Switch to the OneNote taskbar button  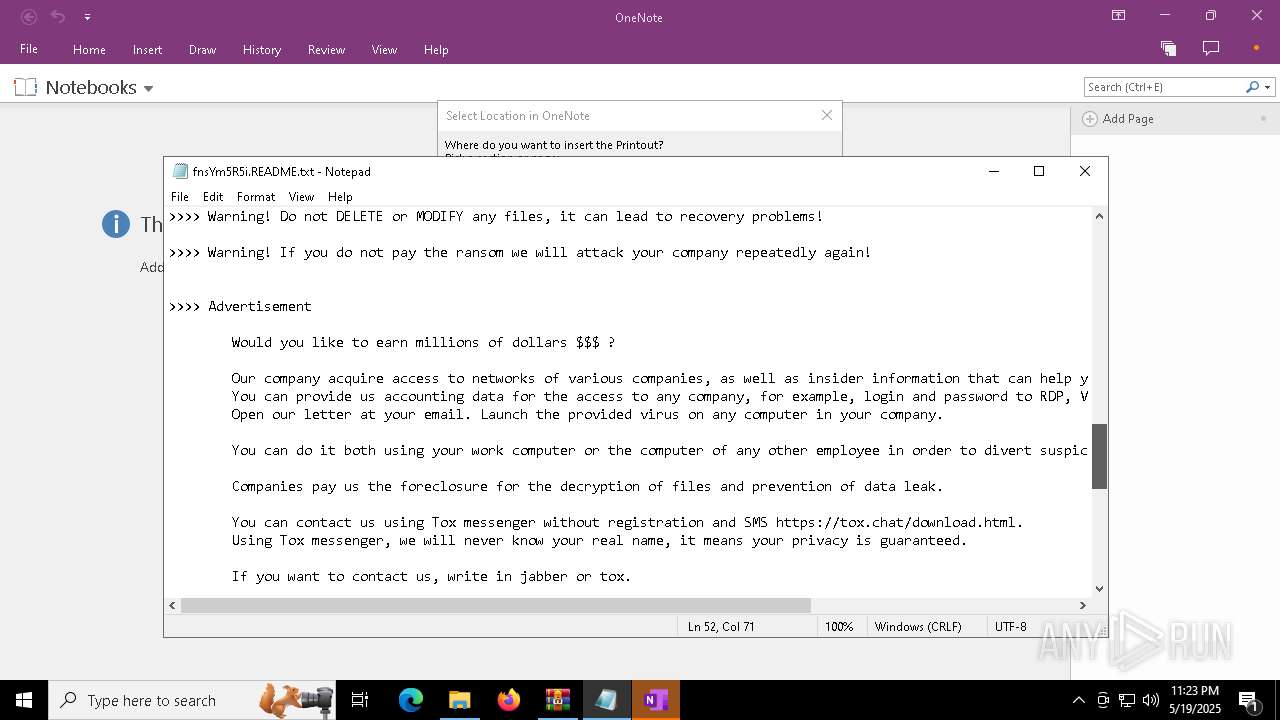tap(655, 700)
